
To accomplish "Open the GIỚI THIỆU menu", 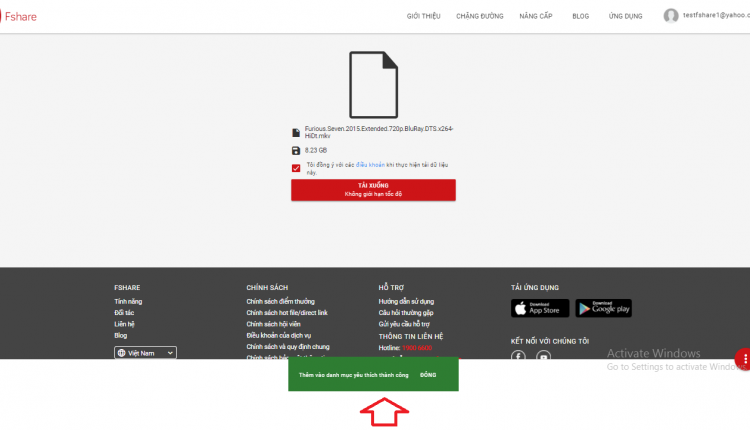I will point(423,16).
